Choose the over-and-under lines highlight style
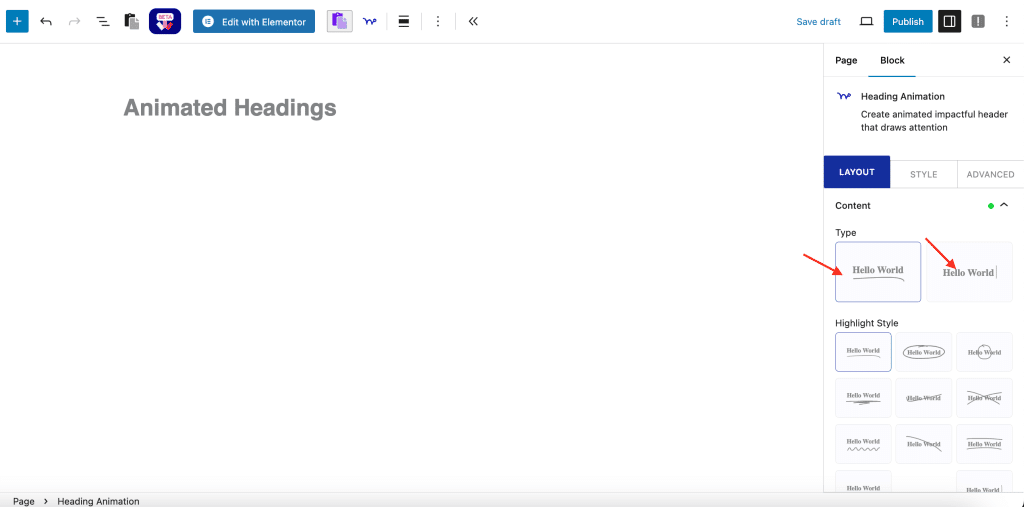Screen dimensions: 1024x507 tap(984, 444)
